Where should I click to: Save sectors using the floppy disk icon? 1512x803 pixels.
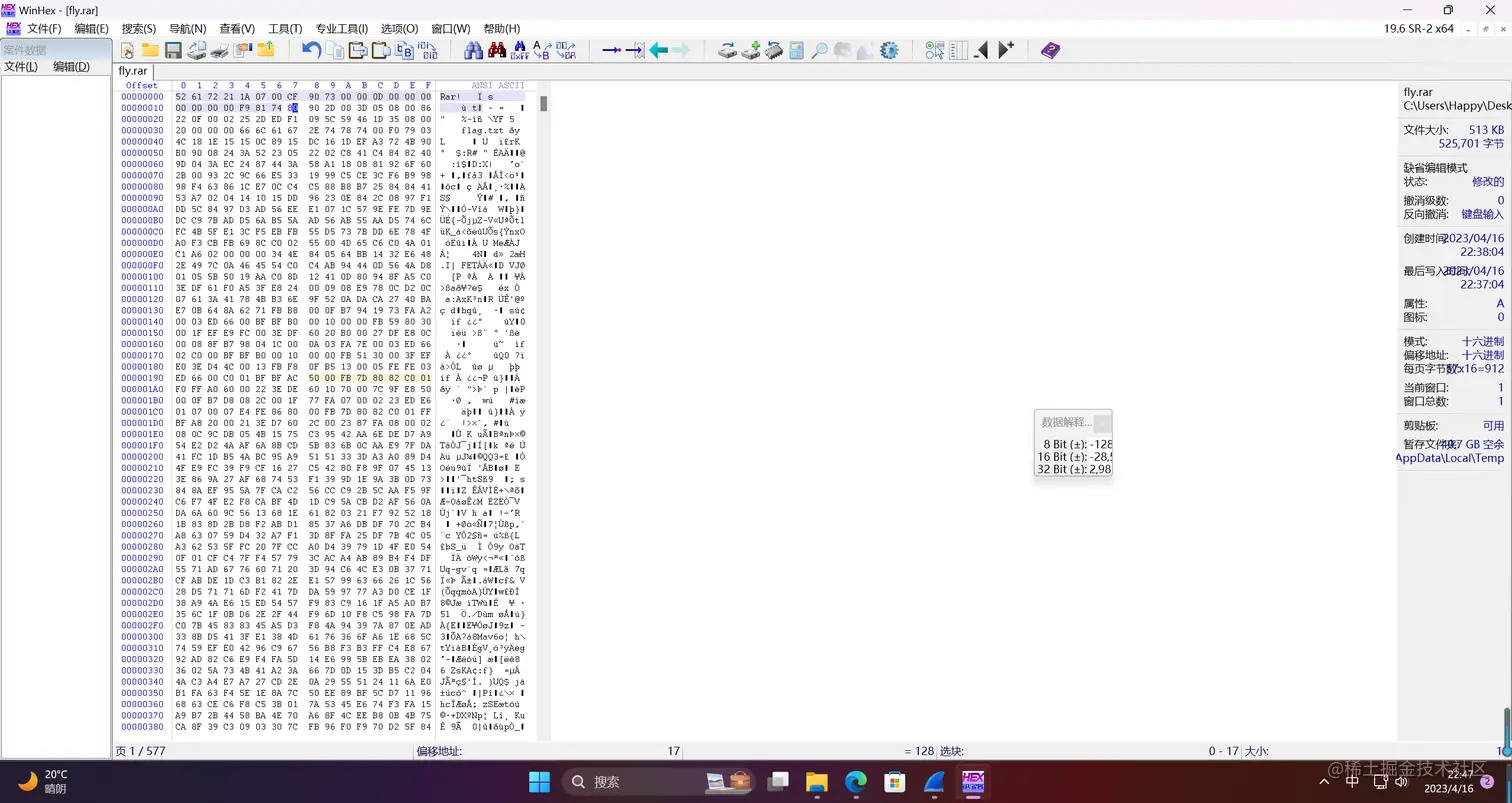(x=173, y=50)
